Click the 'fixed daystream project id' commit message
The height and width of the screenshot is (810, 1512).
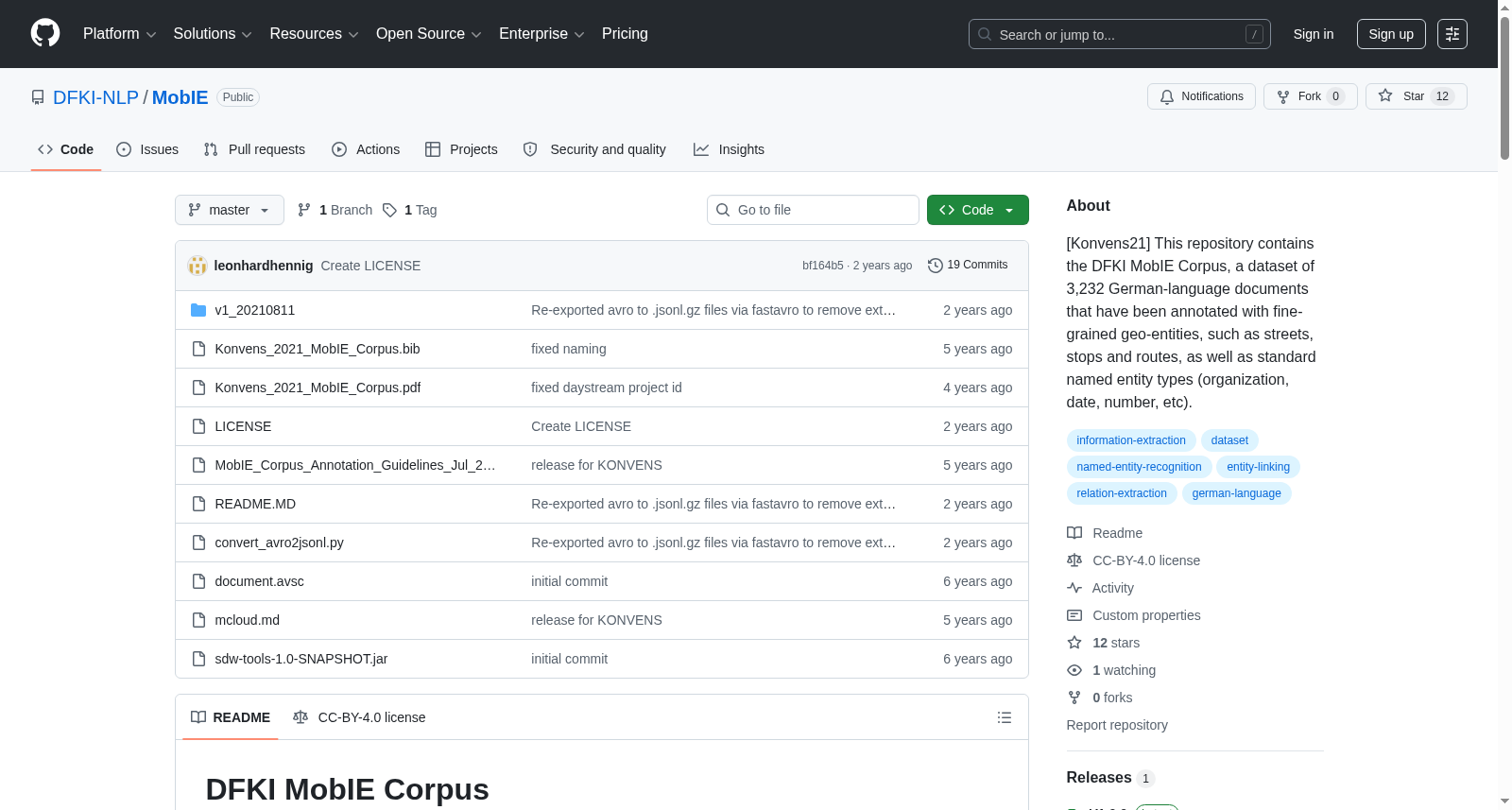point(607,388)
